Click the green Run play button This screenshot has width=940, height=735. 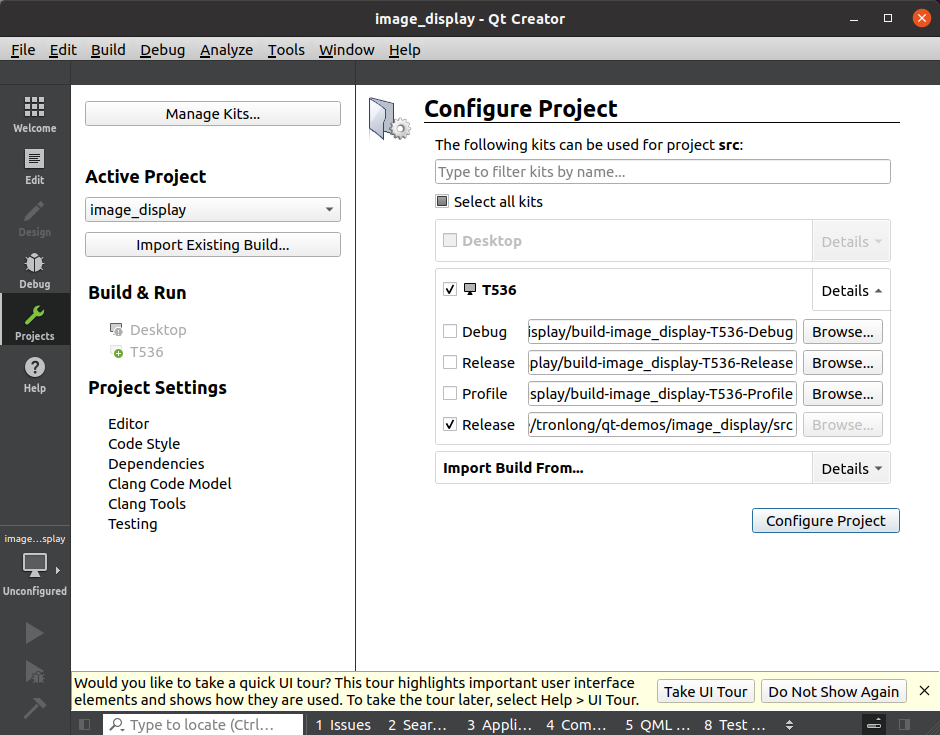(x=34, y=633)
